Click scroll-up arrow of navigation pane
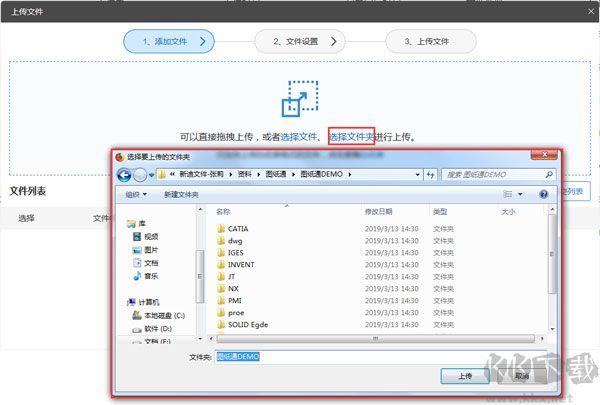Screen dimensions: 600x405 click(x=200, y=209)
